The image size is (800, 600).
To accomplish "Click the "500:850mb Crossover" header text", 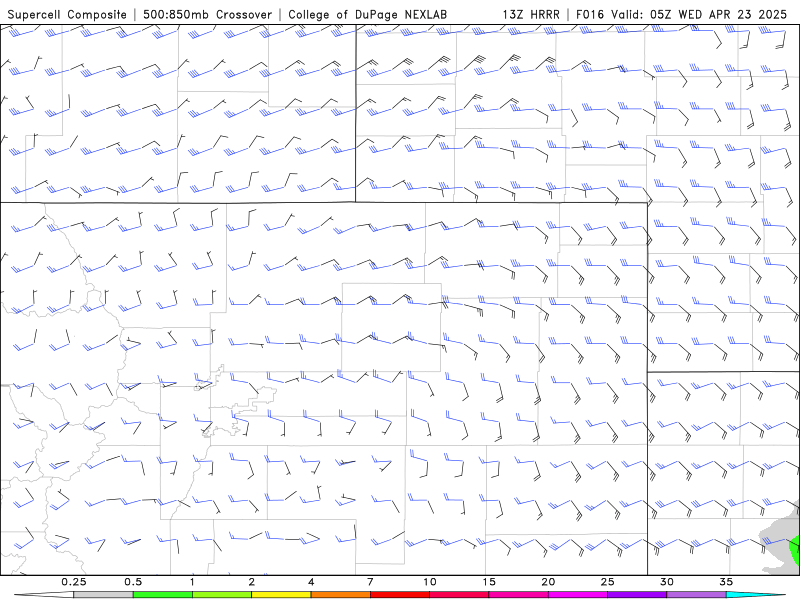I will pos(207,14).
